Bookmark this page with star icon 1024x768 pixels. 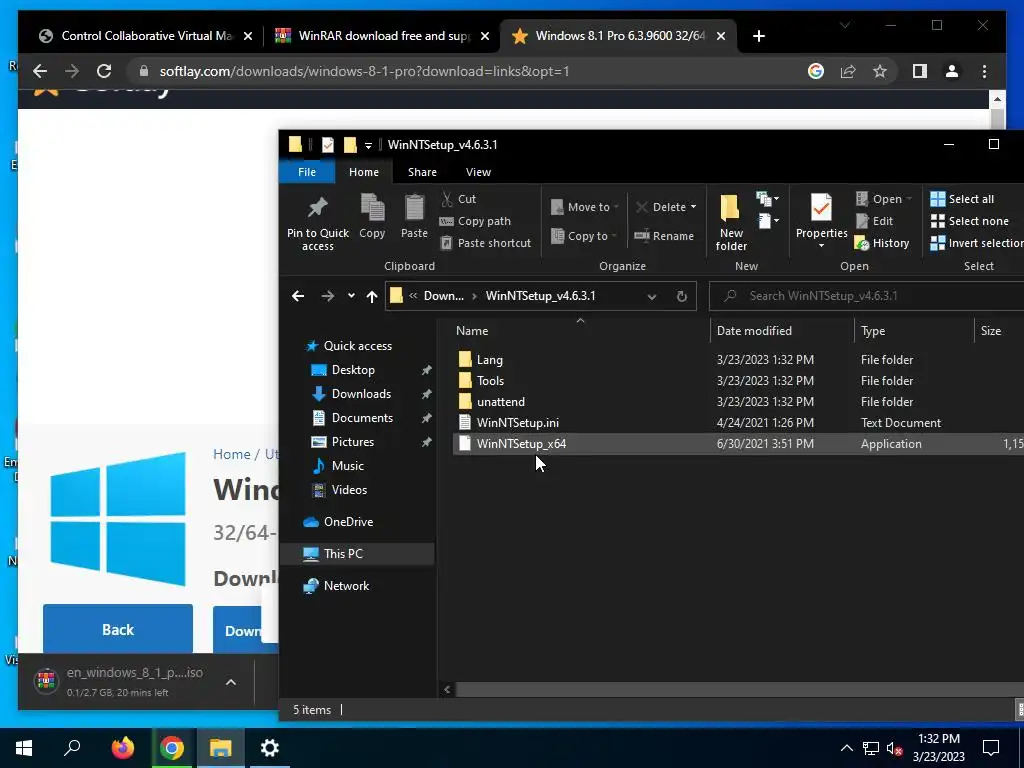(x=880, y=71)
